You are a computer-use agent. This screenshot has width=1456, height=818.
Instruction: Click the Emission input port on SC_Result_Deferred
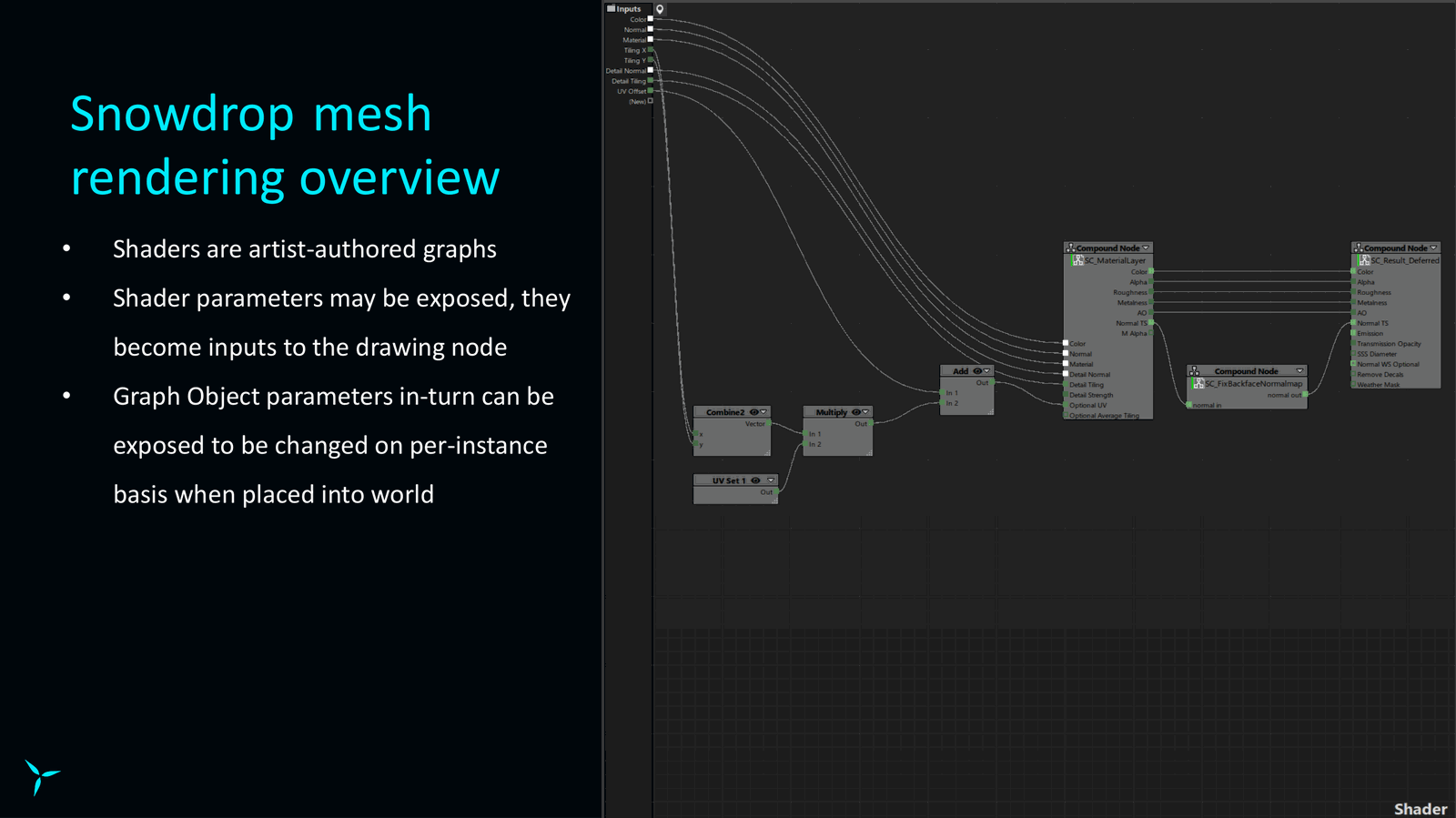click(x=1352, y=334)
